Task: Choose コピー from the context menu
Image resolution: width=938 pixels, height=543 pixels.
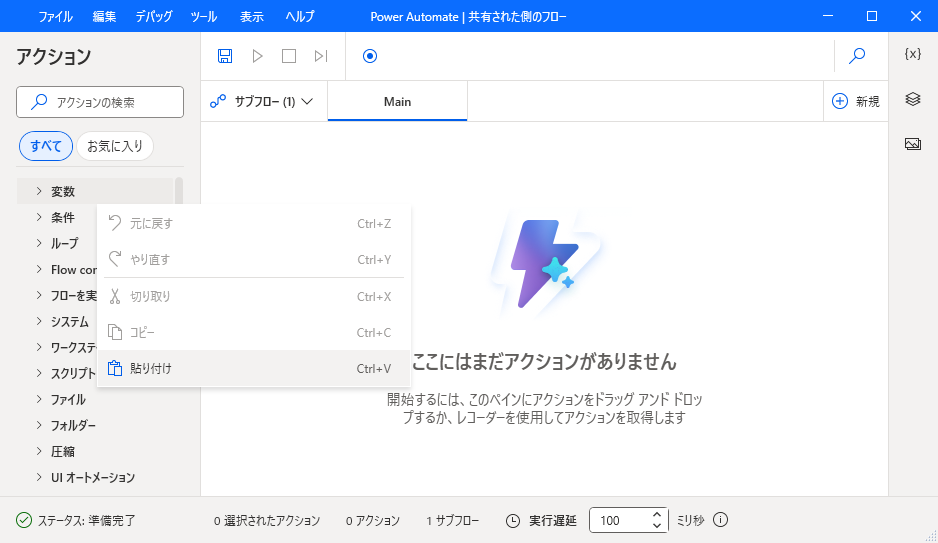Action: [254, 332]
